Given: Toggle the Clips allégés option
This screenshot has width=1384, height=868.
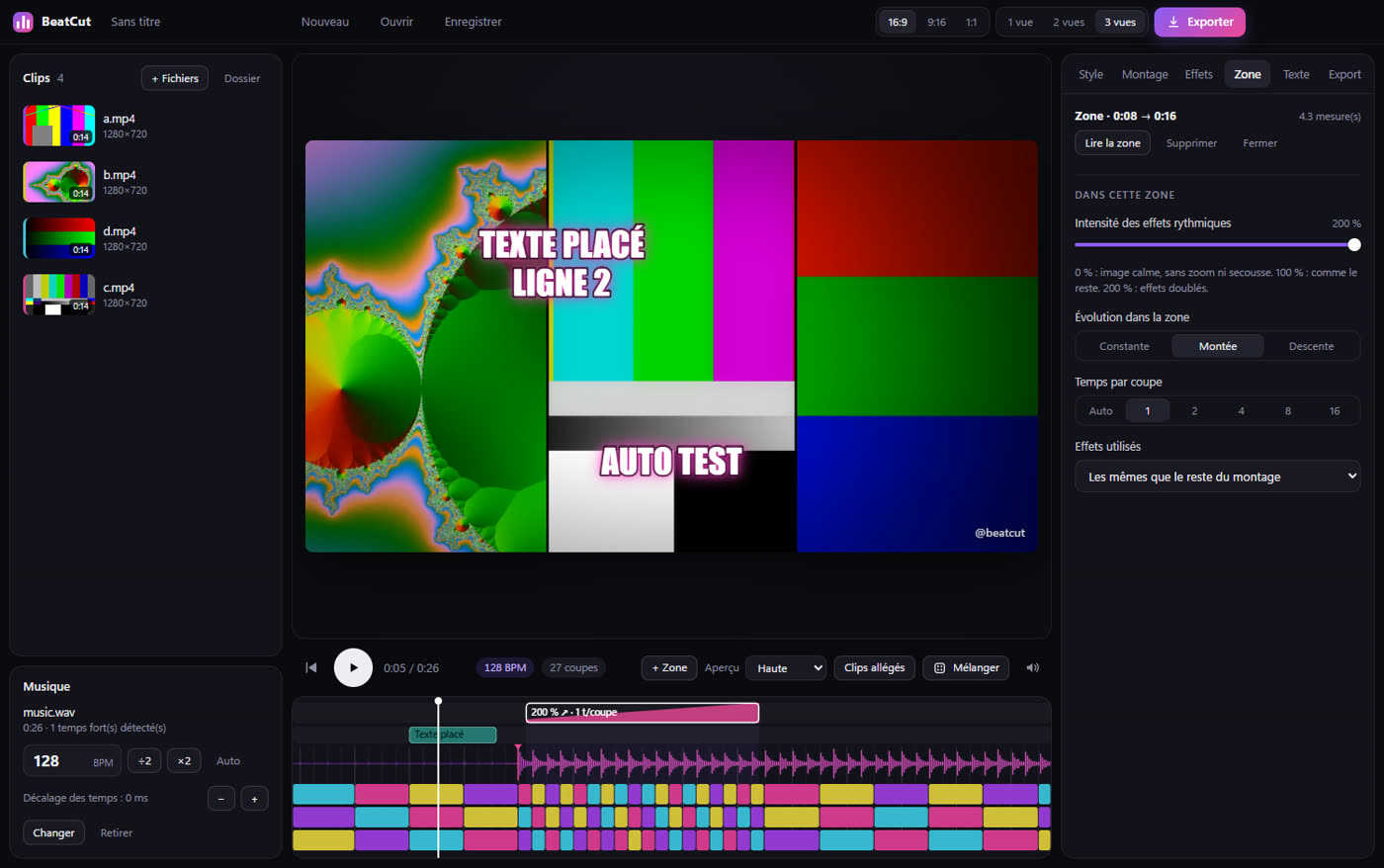Looking at the screenshot, I should (874, 667).
